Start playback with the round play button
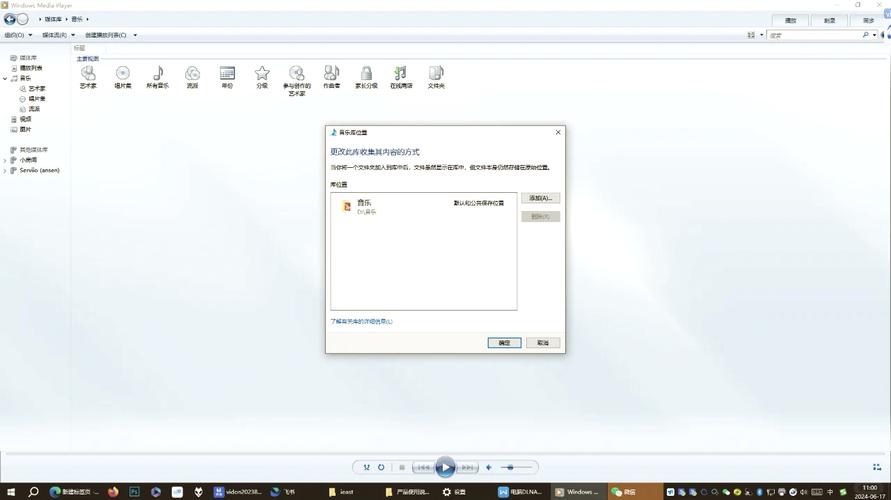This screenshot has height=500, width=891. 445,467
